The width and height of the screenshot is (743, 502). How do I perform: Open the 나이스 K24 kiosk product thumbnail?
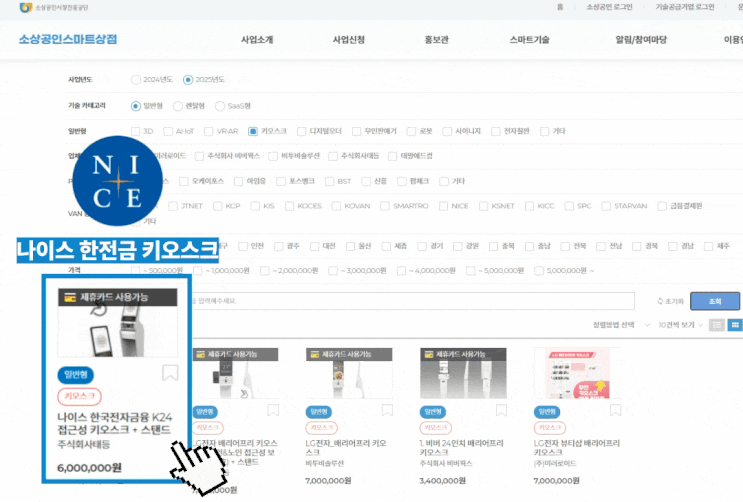(118, 323)
